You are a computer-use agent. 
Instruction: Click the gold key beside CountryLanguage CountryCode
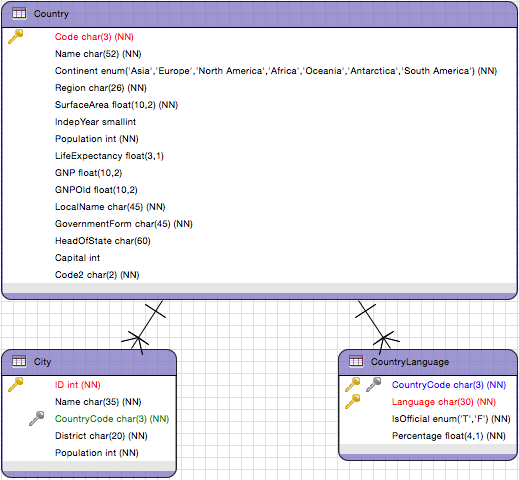click(x=353, y=384)
